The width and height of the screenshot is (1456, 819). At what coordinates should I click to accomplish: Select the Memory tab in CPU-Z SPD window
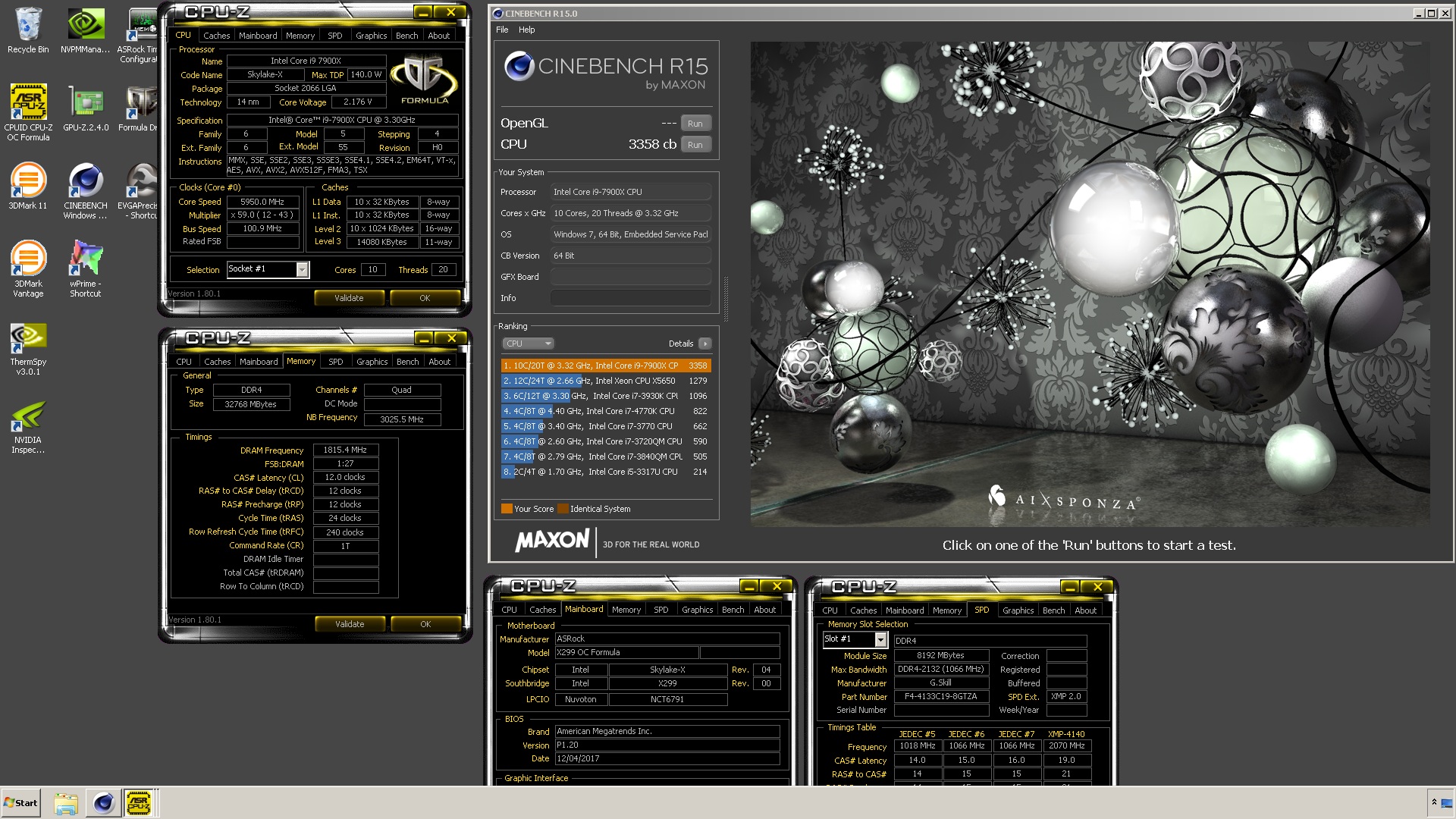(947, 610)
